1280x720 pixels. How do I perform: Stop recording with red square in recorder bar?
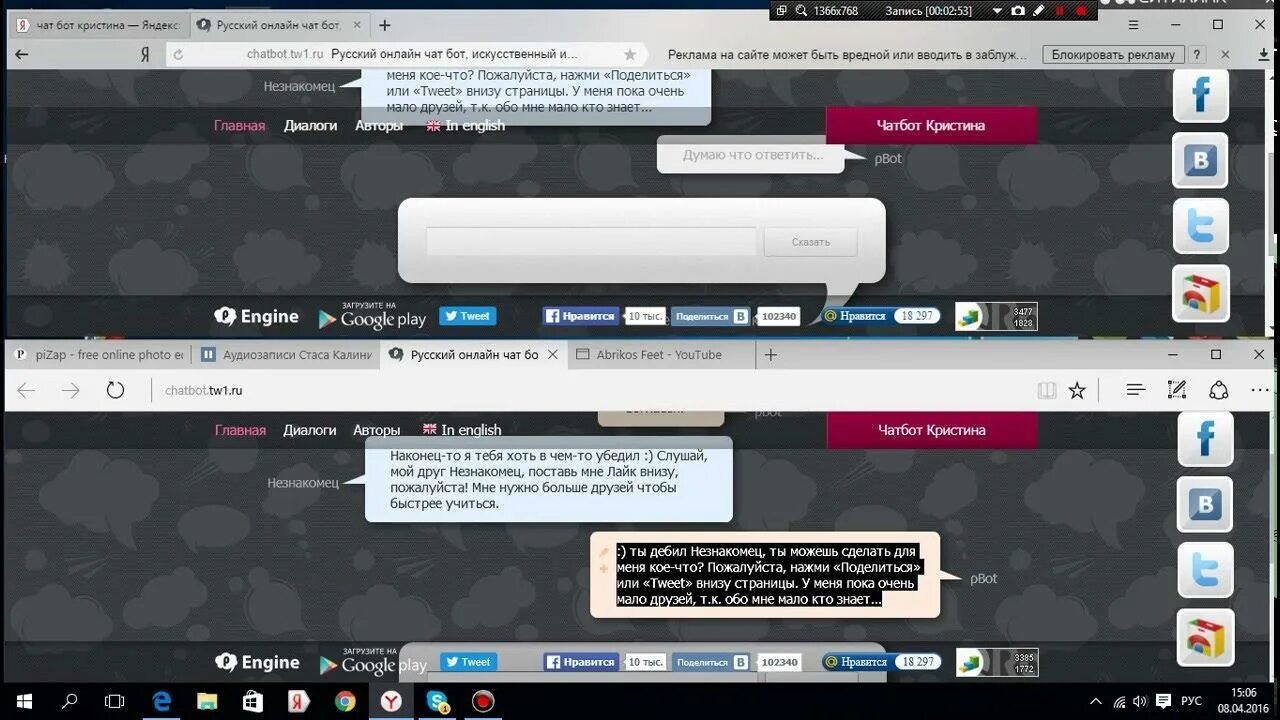click(1080, 10)
